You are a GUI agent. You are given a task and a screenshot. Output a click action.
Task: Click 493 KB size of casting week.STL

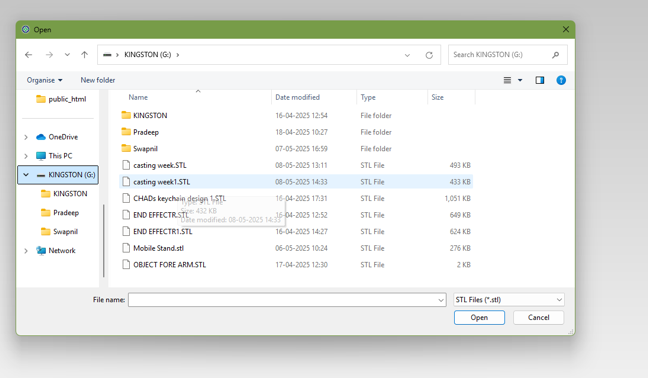[x=460, y=165]
